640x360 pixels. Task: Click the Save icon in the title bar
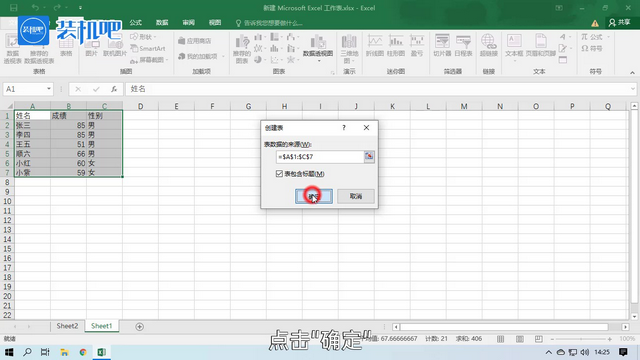click(x=13, y=8)
